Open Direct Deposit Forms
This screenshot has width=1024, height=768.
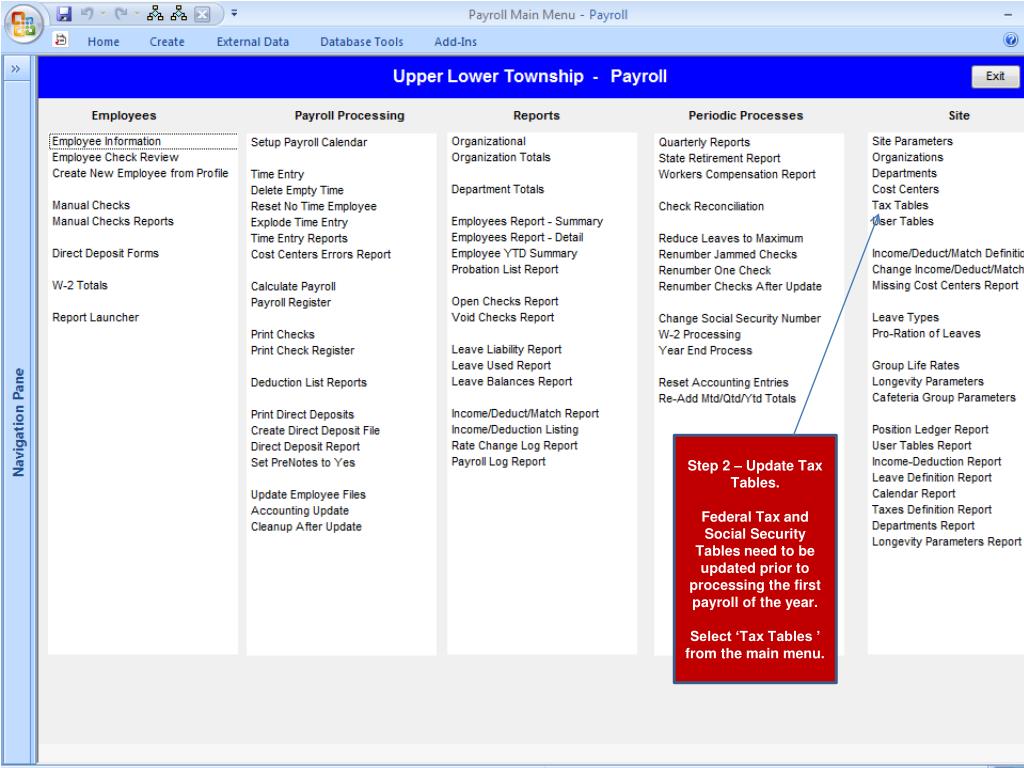[105, 253]
